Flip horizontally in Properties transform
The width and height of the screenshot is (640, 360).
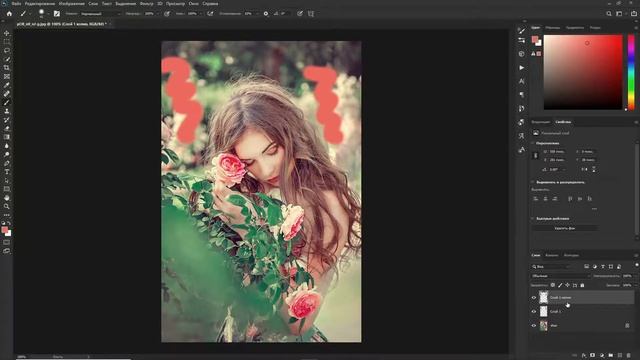tap(585, 169)
